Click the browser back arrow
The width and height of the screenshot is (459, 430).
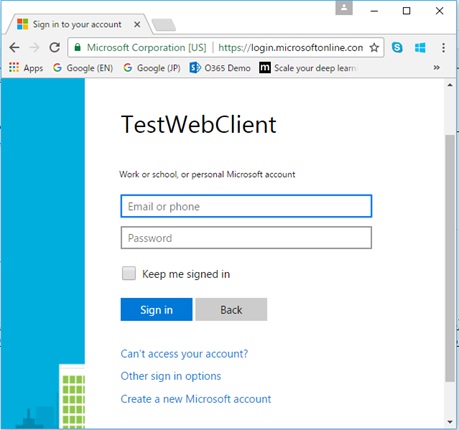[x=14, y=48]
